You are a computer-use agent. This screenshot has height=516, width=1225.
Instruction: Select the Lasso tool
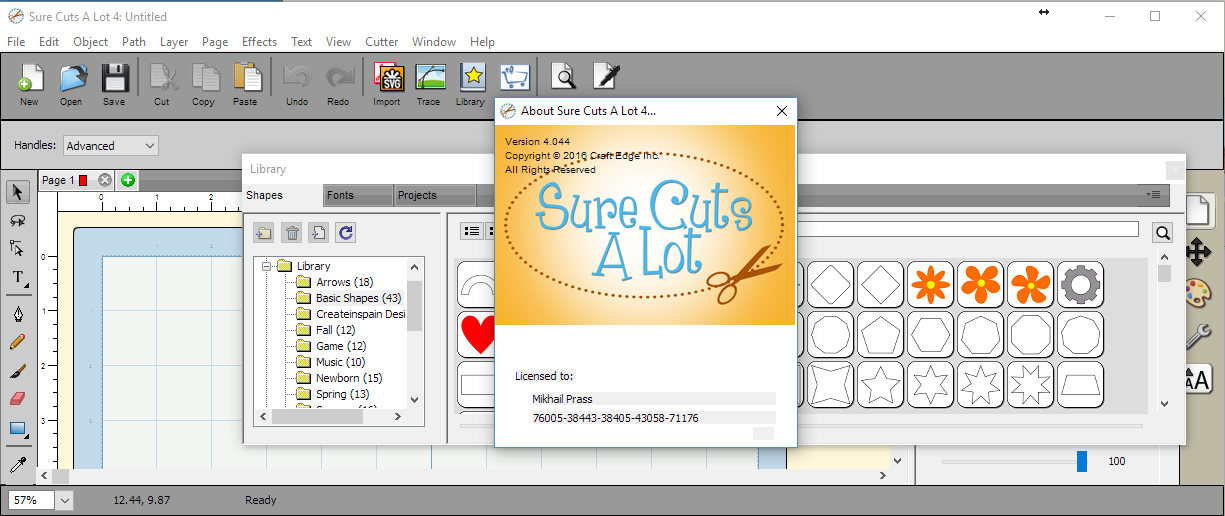point(18,220)
